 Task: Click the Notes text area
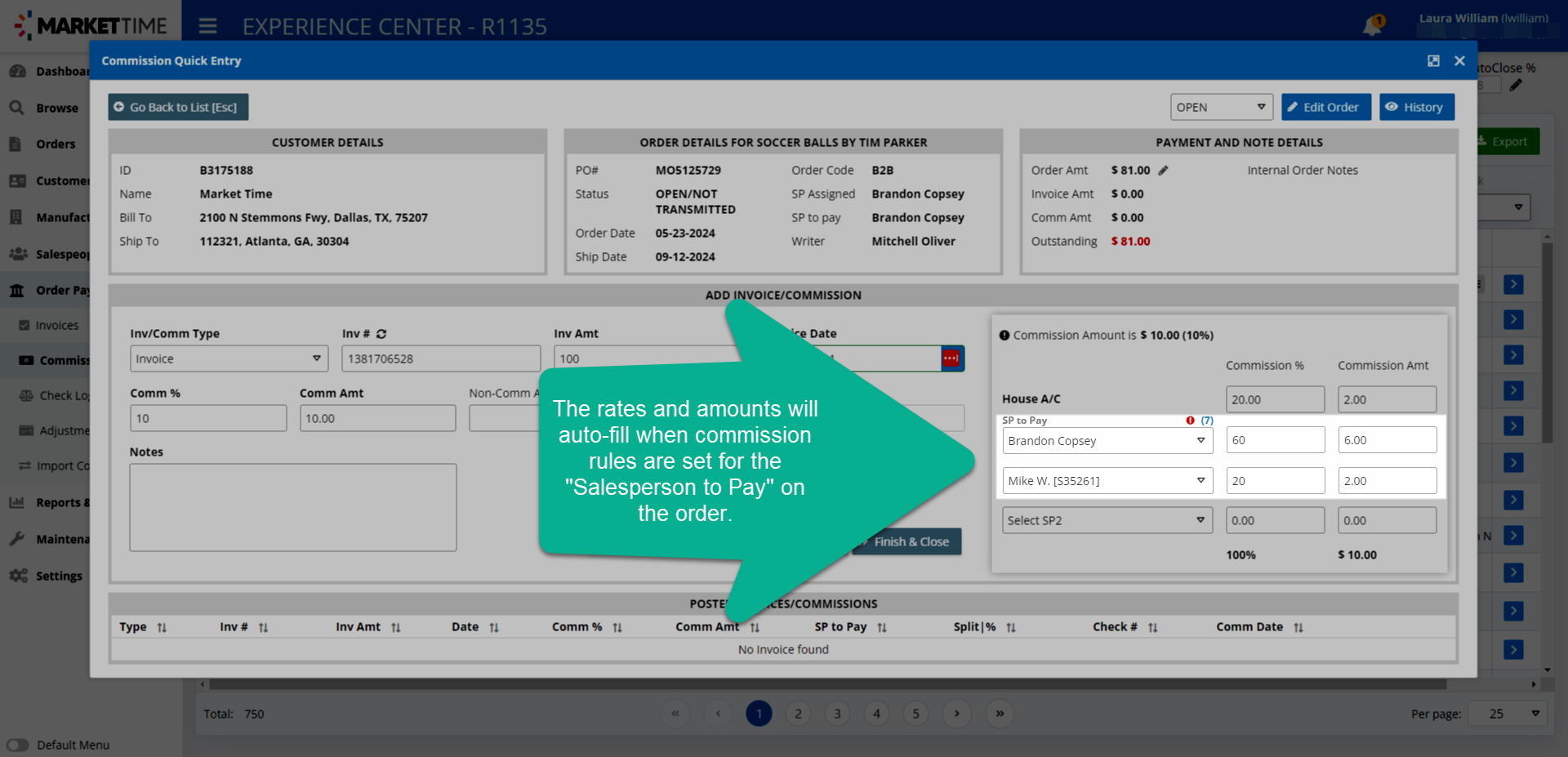pyautogui.click(x=293, y=507)
